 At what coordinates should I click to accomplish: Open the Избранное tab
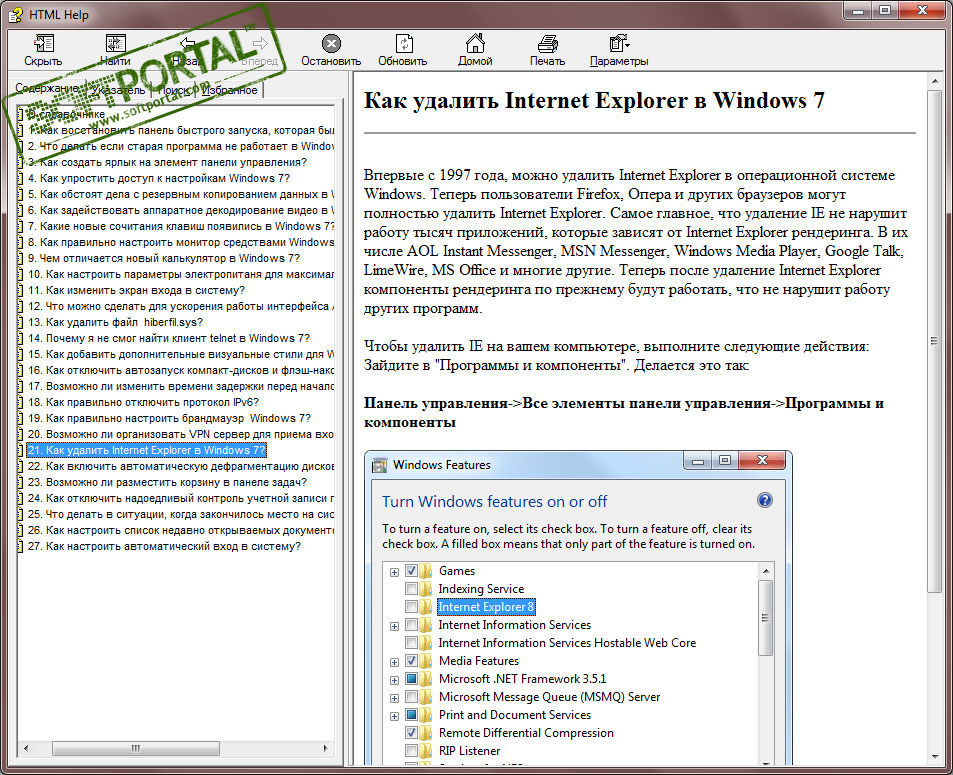tap(229, 91)
